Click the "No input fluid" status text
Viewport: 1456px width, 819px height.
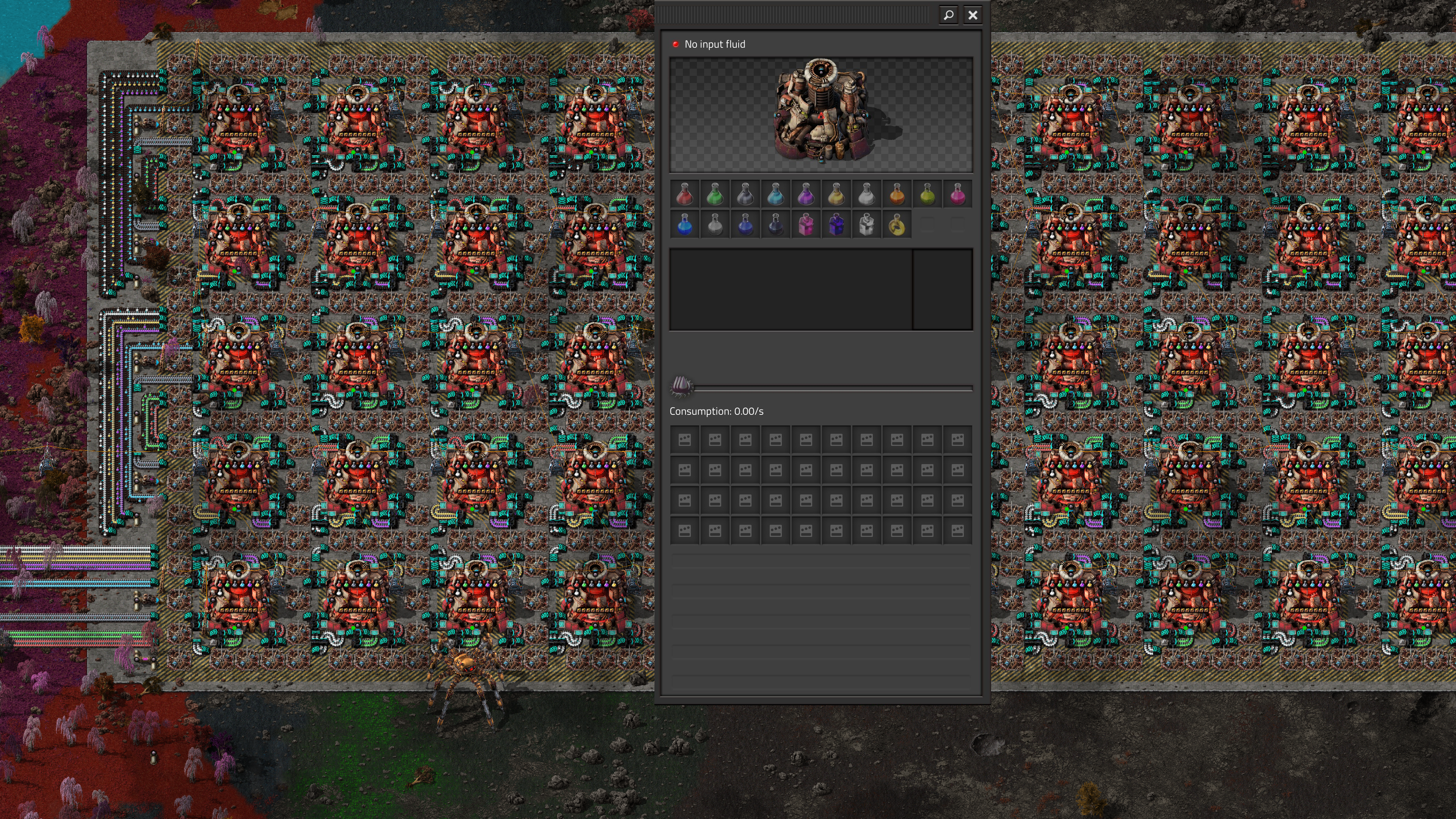(714, 44)
